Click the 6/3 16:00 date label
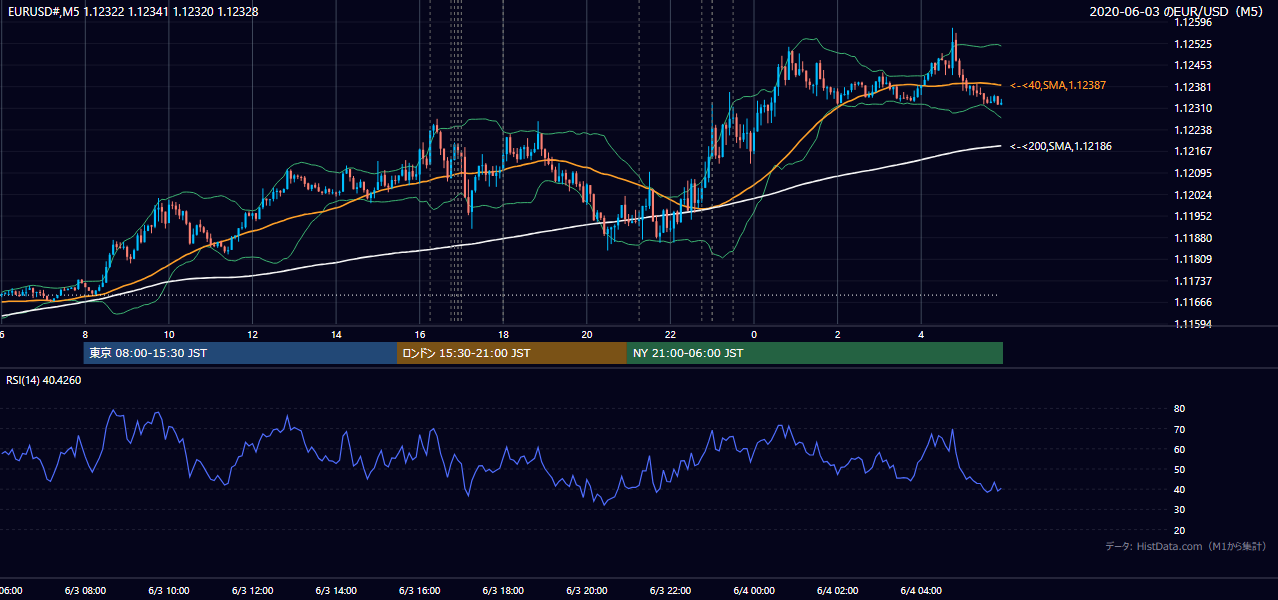This screenshot has height=600, width=1278. coord(419,591)
